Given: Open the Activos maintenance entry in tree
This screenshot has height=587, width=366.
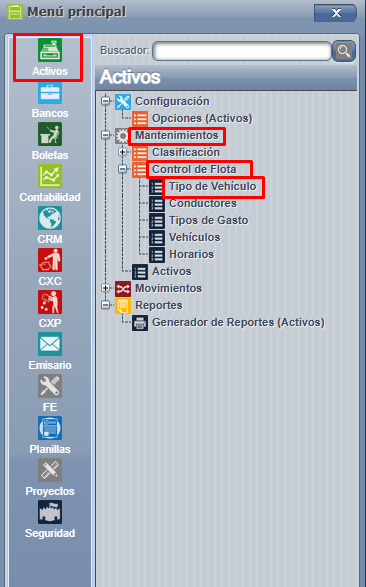Looking at the screenshot, I should pos(171,271).
